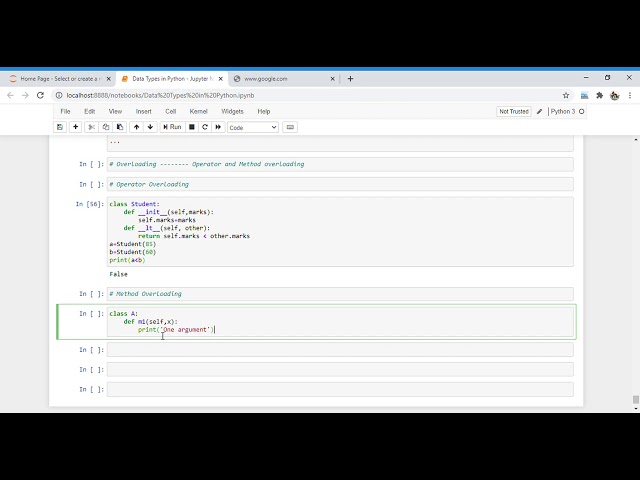Click the Method Overloading comment cell
Viewport: 640px width, 480px height.
click(x=340, y=294)
